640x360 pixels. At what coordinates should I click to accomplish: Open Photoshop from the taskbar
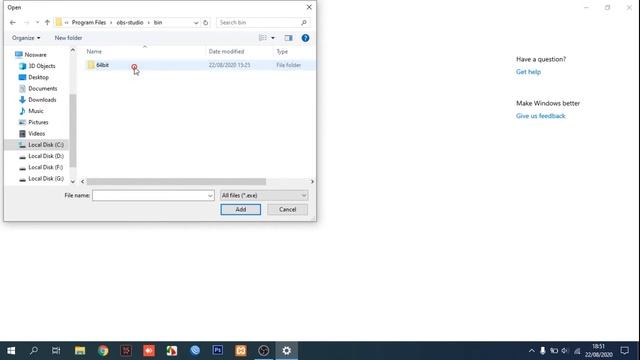point(218,351)
